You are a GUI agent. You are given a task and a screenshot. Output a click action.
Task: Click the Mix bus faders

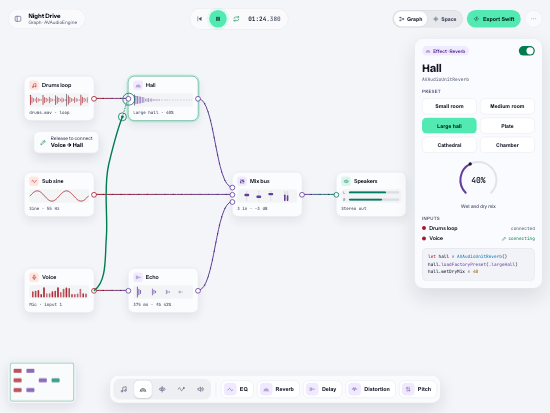tap(267, 196)
